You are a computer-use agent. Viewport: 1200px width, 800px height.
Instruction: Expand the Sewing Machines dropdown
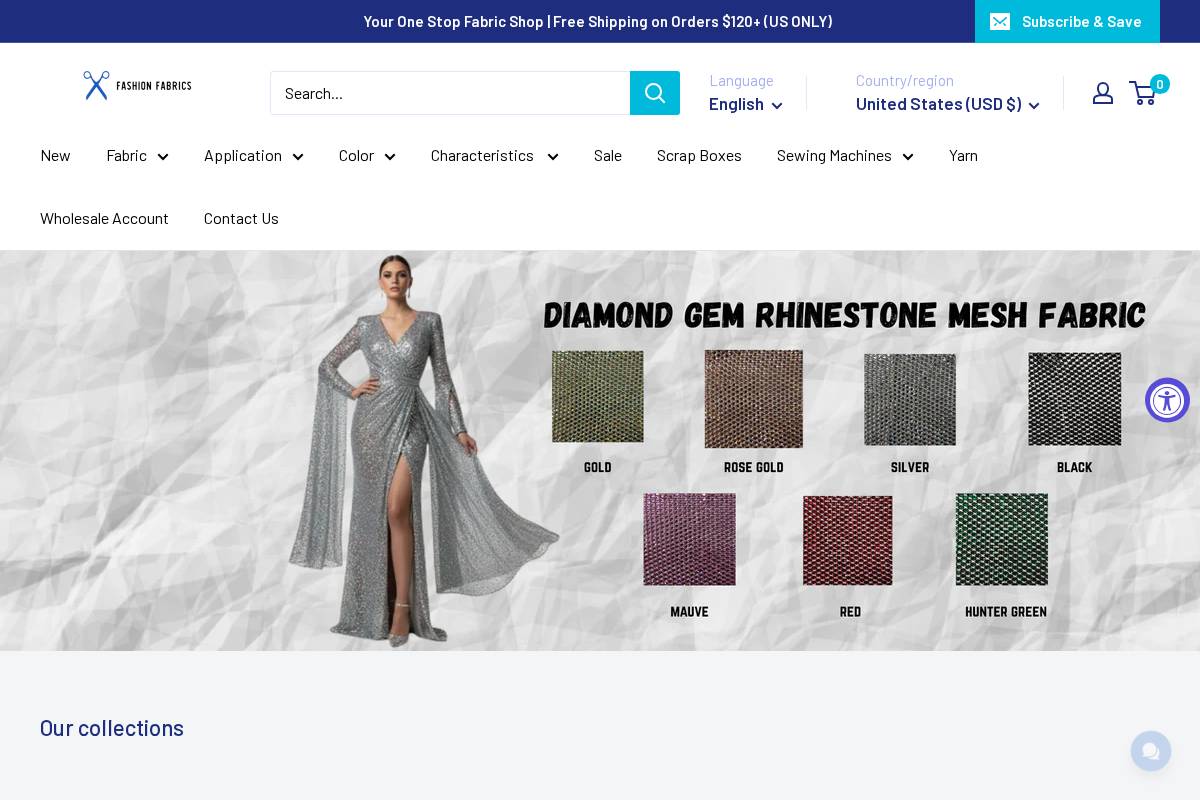tap(845, 156)
